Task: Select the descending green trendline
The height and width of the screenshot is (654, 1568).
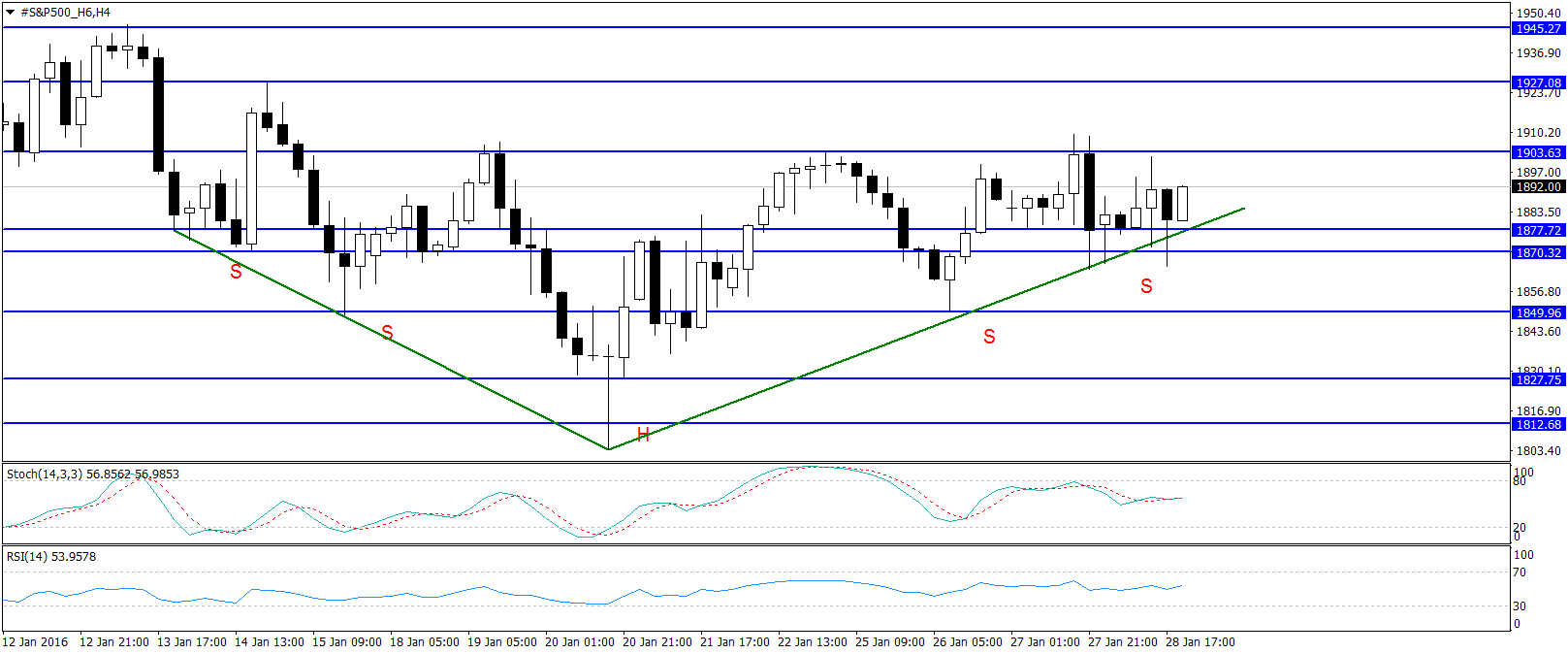Action: coord(391,339)
